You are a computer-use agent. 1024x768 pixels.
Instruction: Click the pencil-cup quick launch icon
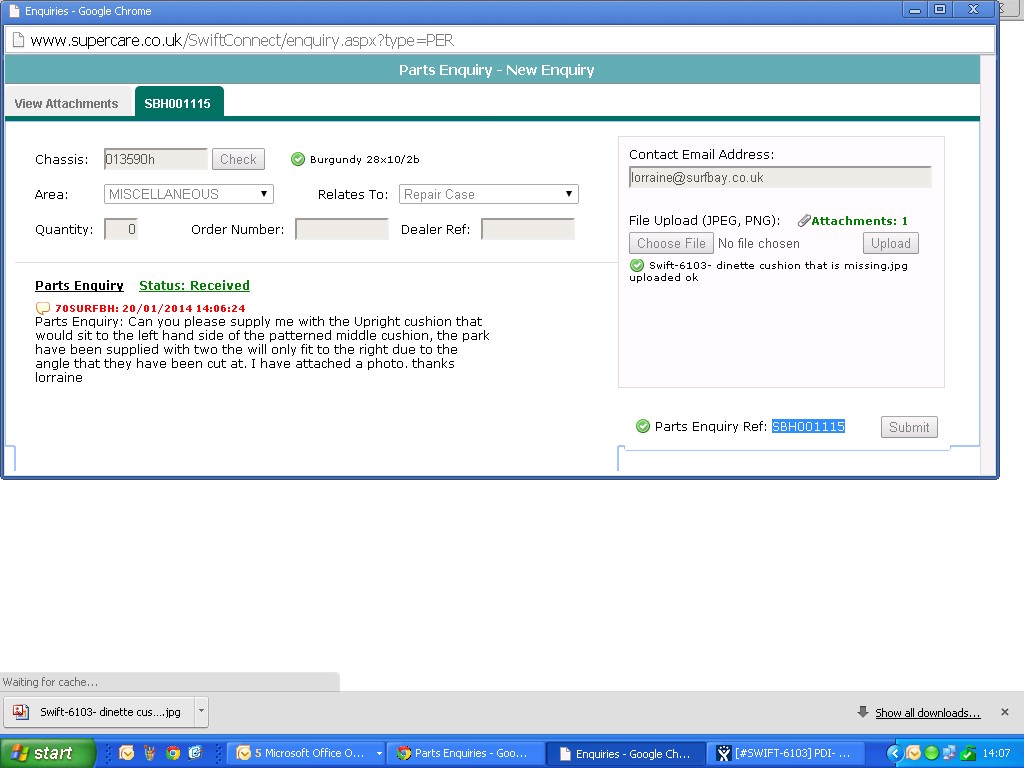[150, 753]
